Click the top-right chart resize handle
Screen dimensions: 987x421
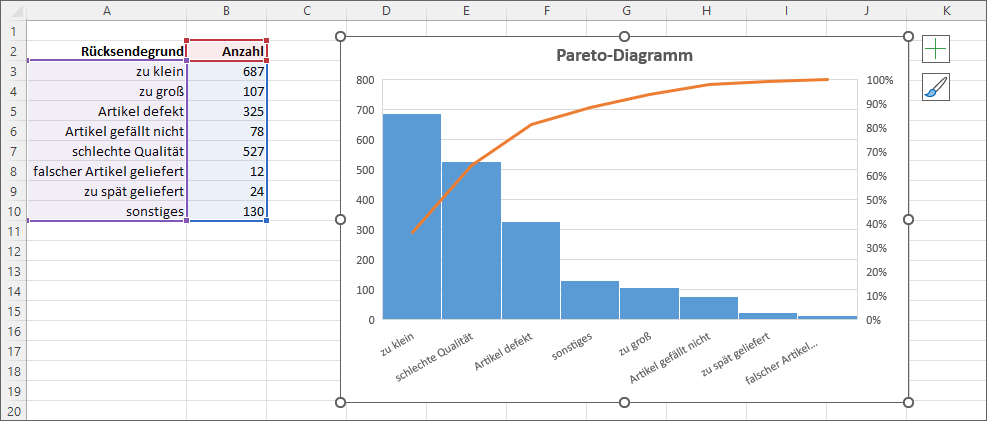pos(908,37)
